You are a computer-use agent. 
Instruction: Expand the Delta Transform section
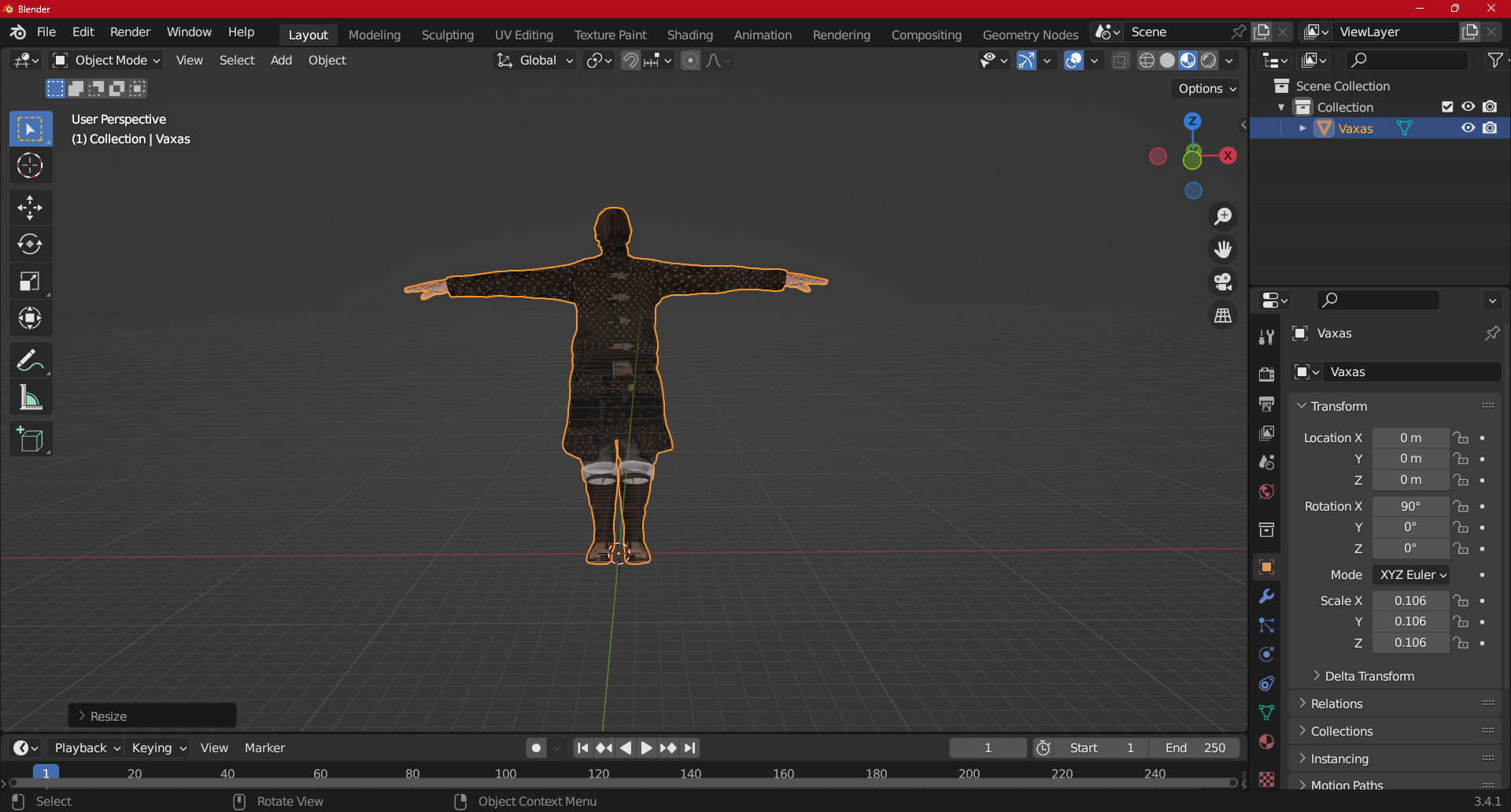click(x=1369, y=676)
